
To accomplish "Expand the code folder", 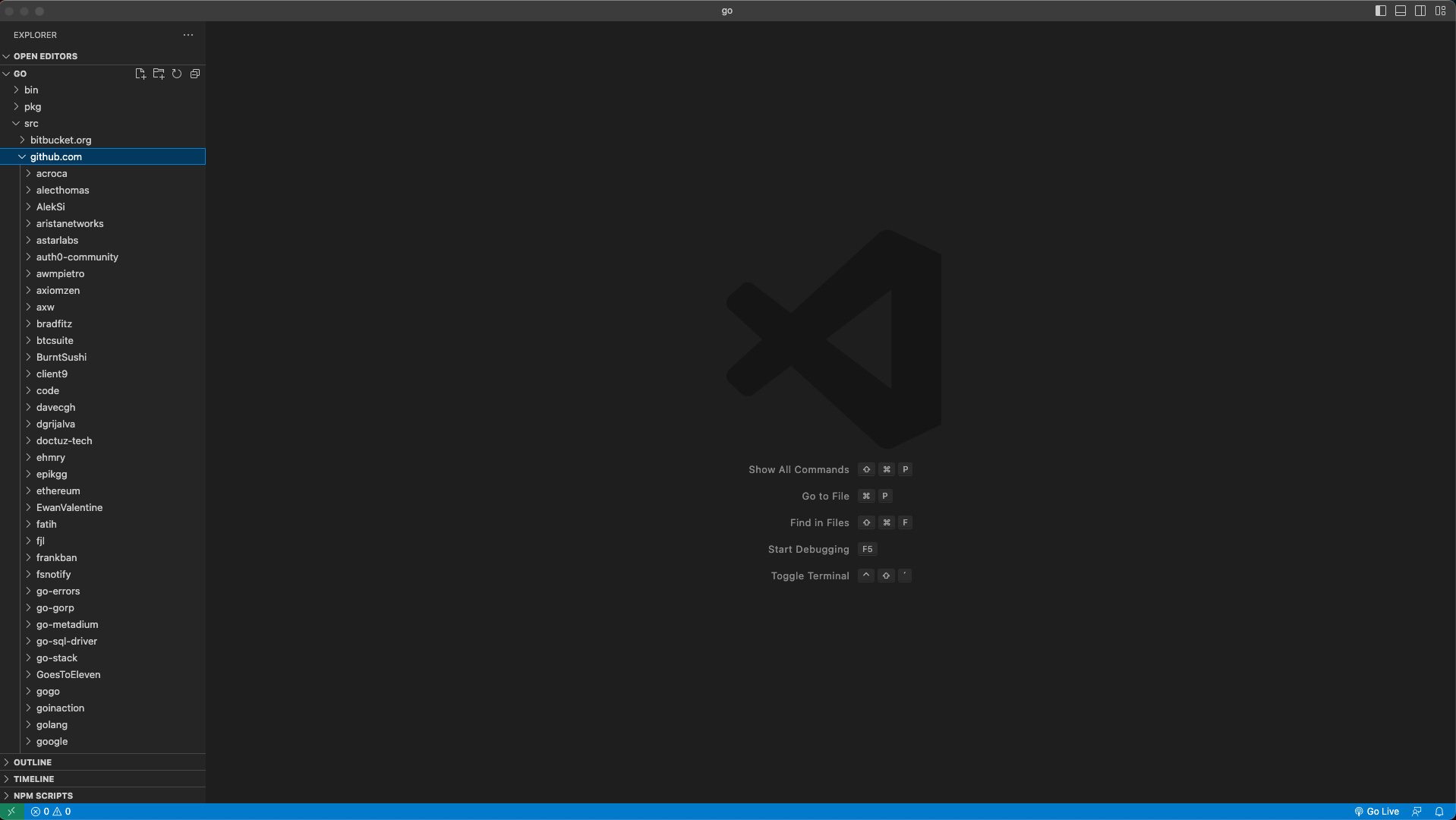I will coord(102,390).
